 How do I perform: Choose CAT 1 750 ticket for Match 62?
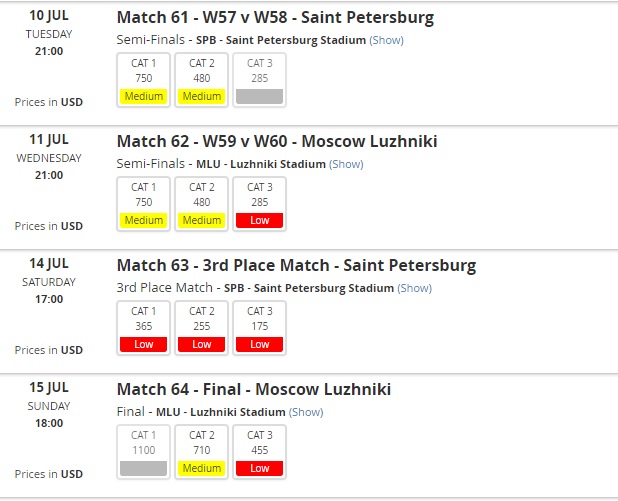[x=143, y=204]
